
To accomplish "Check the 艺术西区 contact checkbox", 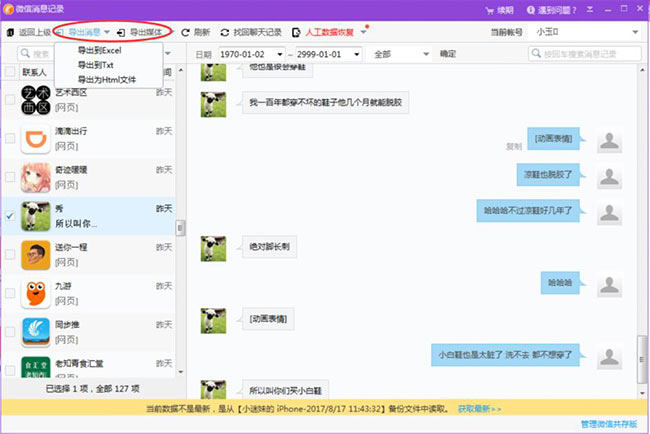I will tap(10, 99).
